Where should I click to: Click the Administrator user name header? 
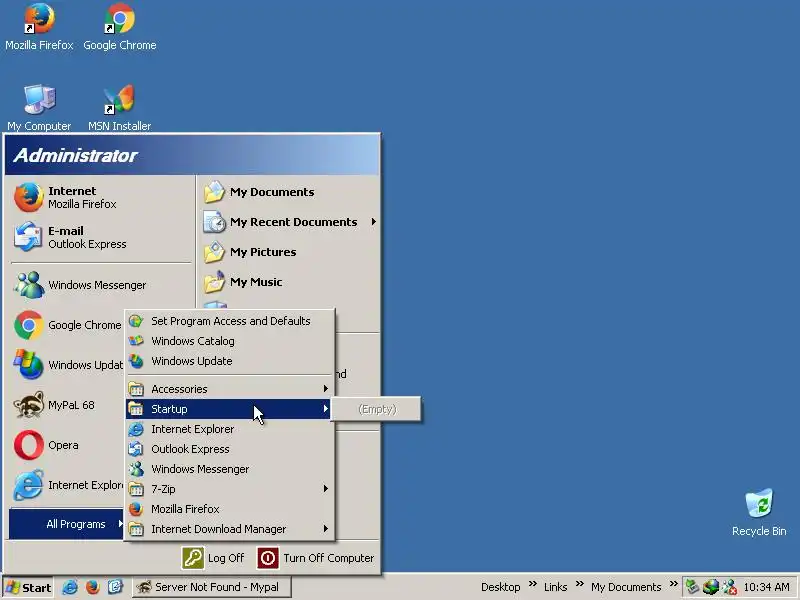coord(75,155)
